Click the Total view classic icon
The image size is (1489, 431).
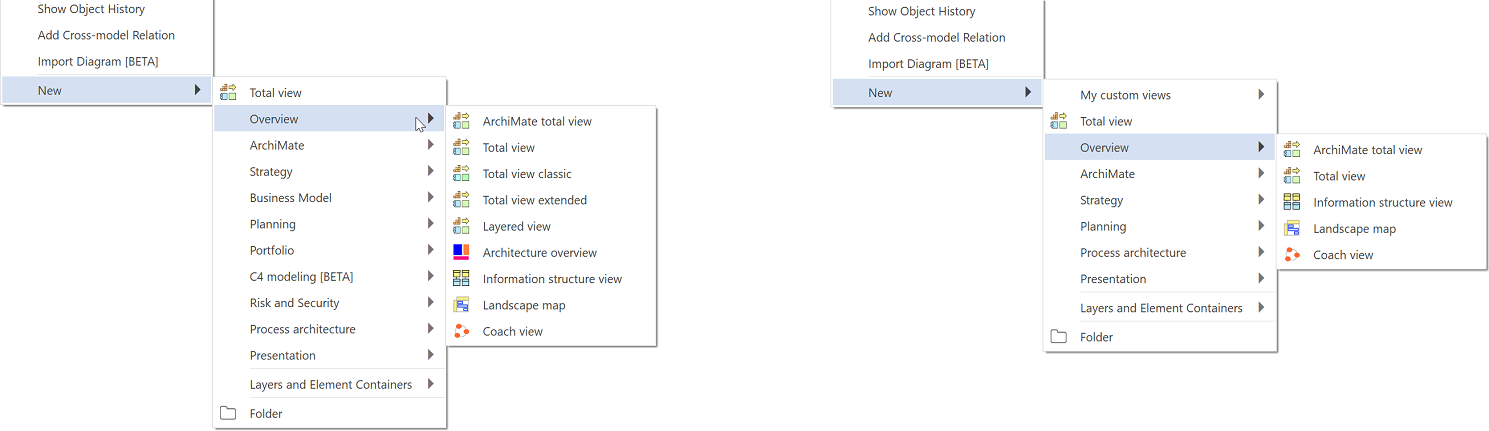point(461,173)
